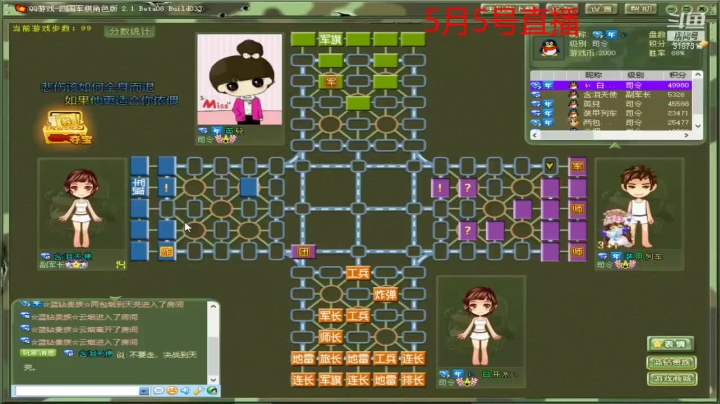Select the orange 排长 piece

click(x=412, y=380)
